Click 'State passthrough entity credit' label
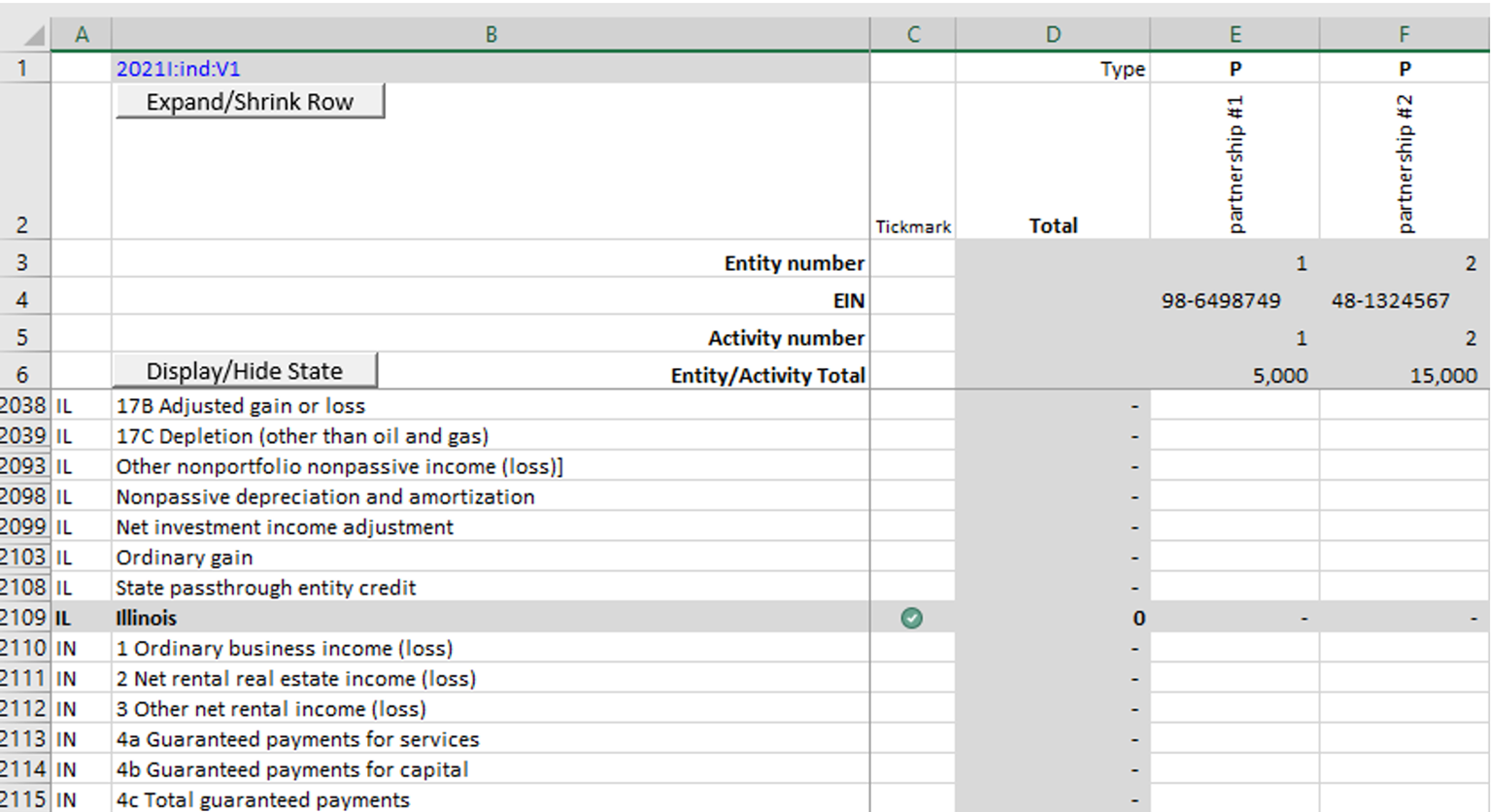The image size is (1492, 812). pyautogui.click(x=265, y=588)
